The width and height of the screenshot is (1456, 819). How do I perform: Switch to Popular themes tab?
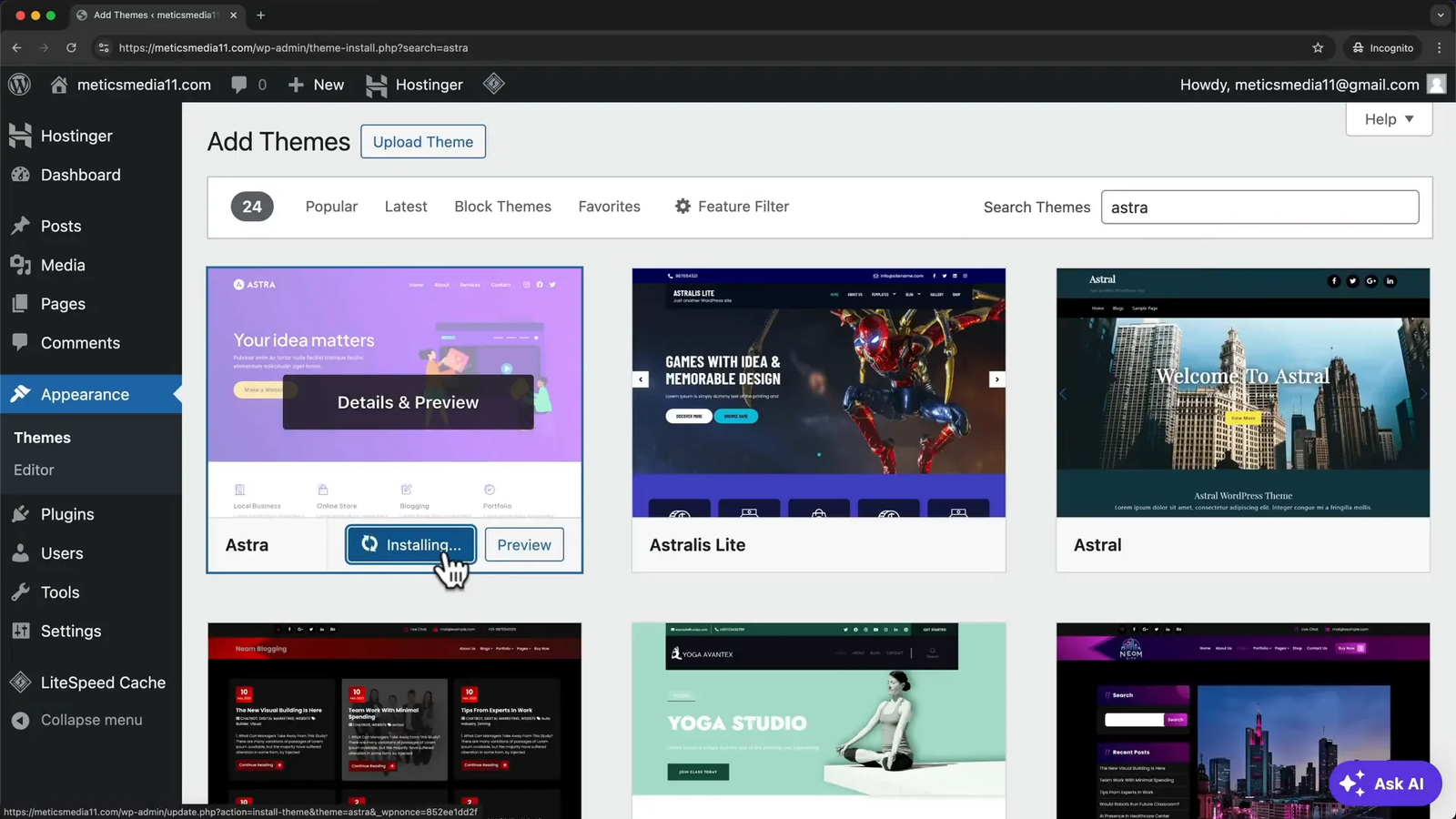[331, 207]
